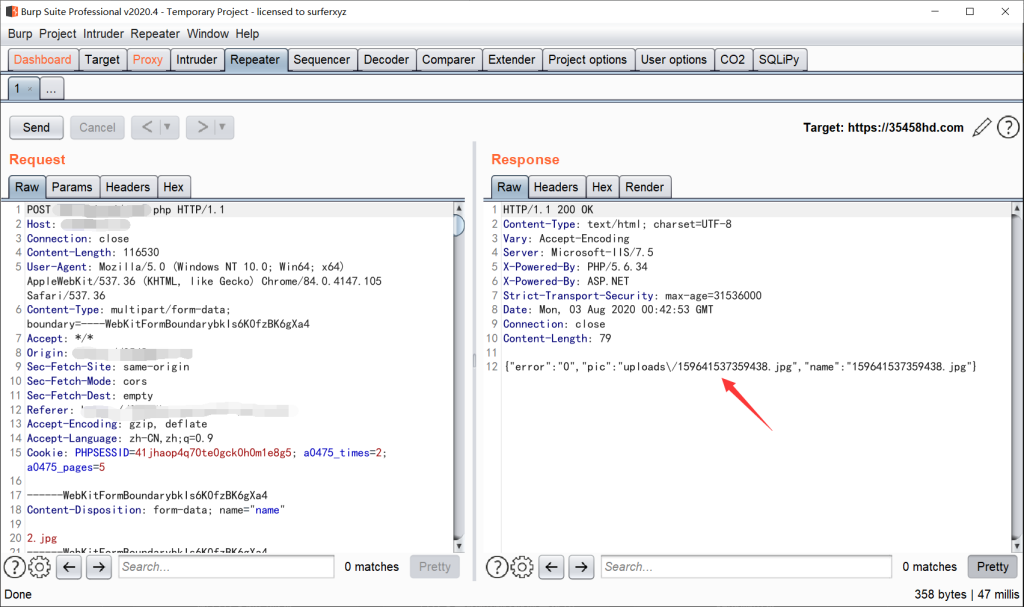
Task: Show response Headers view
Action: [x=556, y=187]
